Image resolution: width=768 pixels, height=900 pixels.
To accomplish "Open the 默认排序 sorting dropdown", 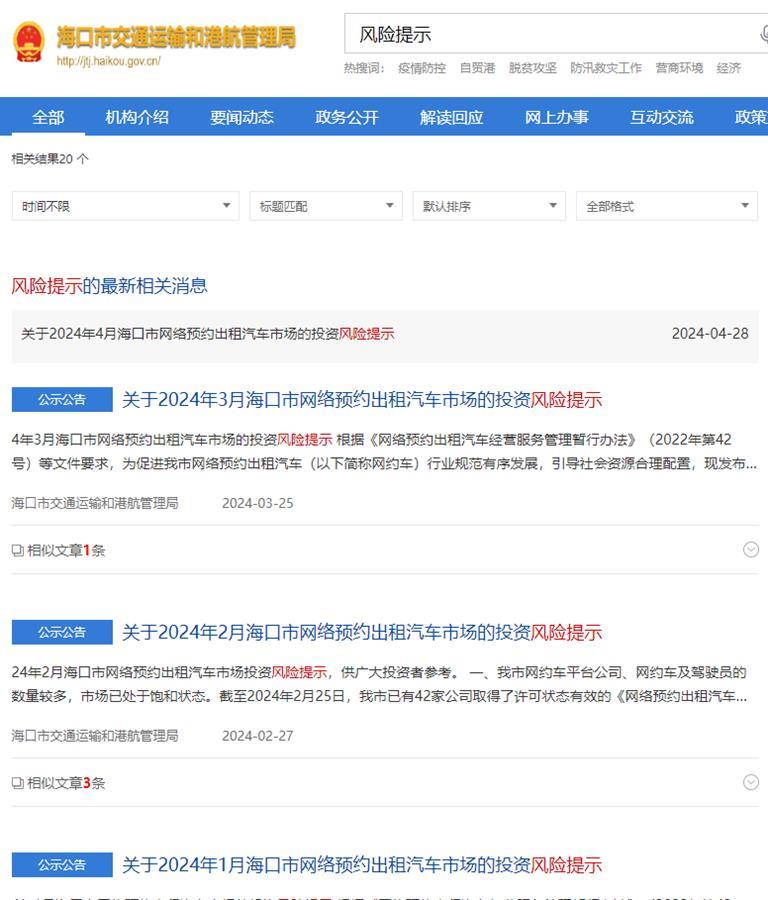I will pyautogui.click(x=489, y=206).
